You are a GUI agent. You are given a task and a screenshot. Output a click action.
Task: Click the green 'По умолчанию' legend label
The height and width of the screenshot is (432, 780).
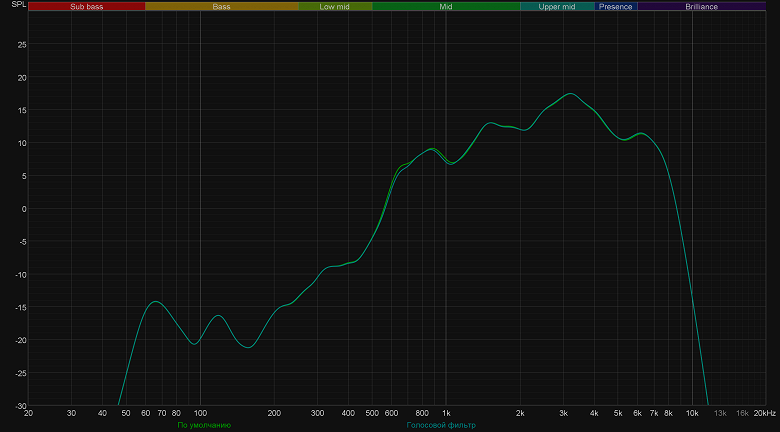click(204, 426)
